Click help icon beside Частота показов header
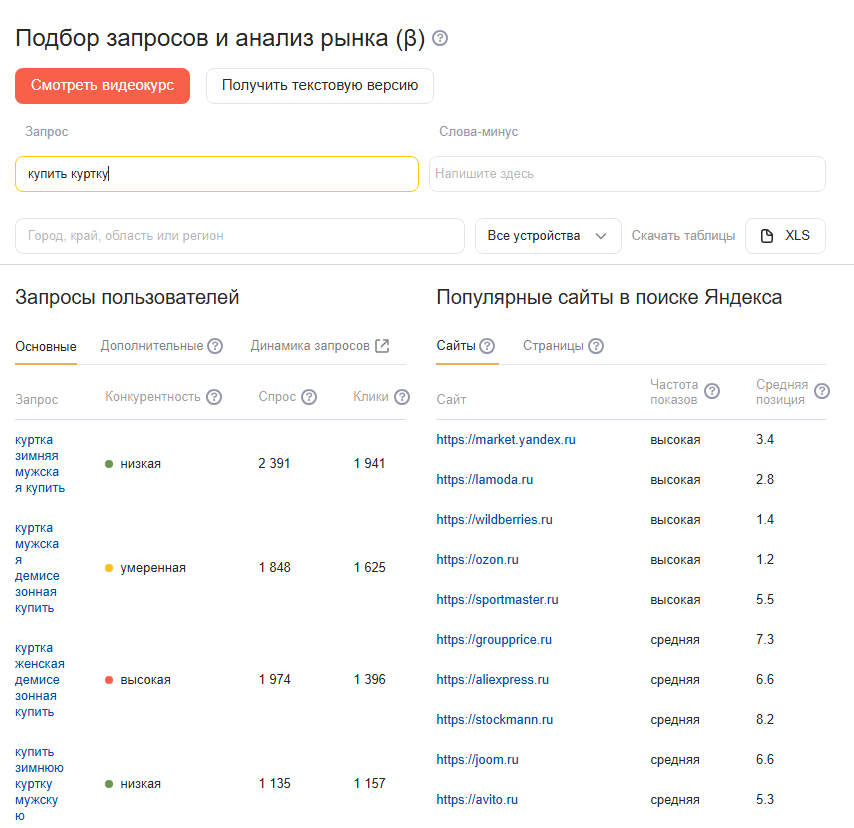854x828 pixels. (712, 391)
